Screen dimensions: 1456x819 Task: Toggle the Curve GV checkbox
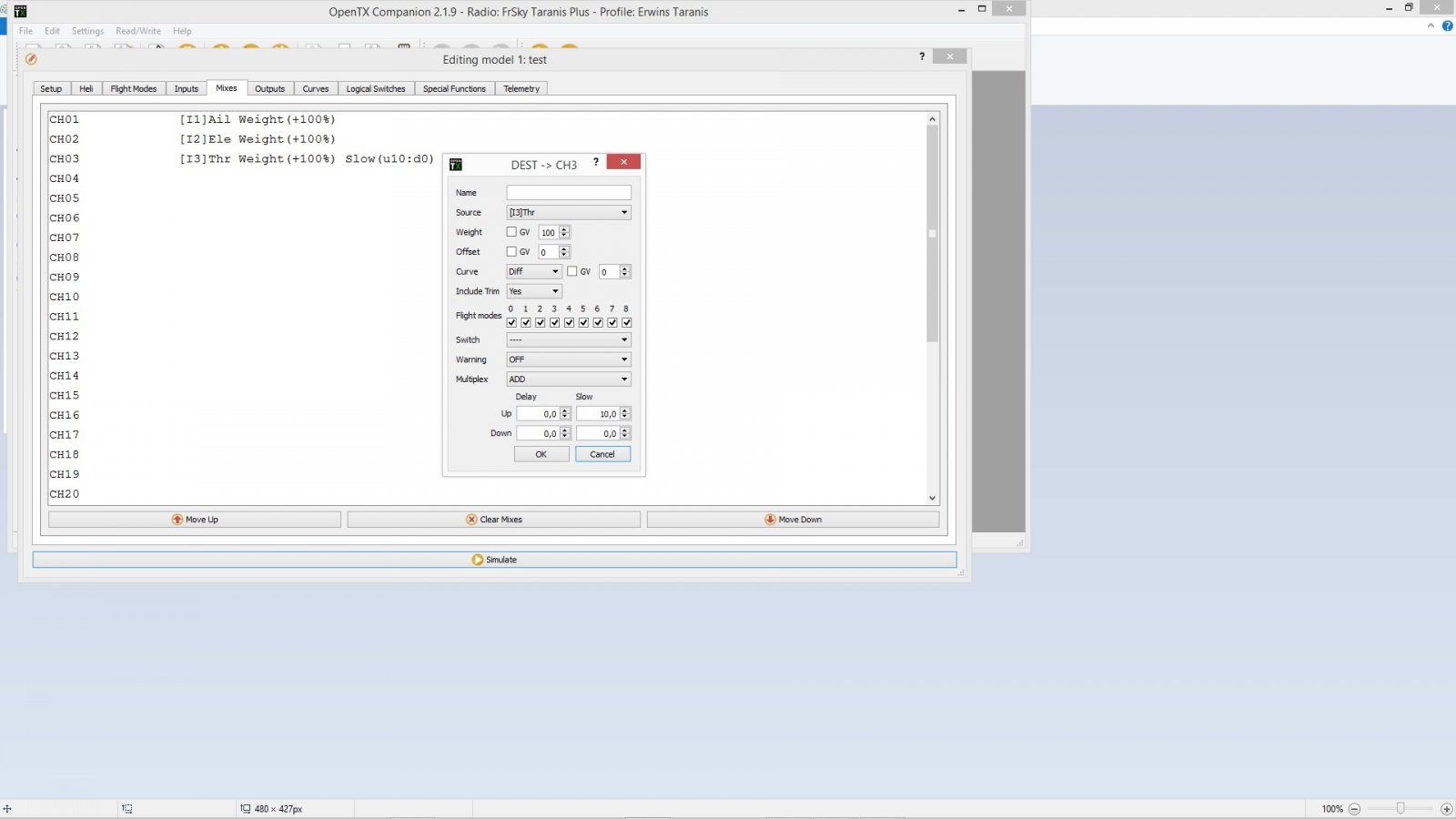click(572, 271)
